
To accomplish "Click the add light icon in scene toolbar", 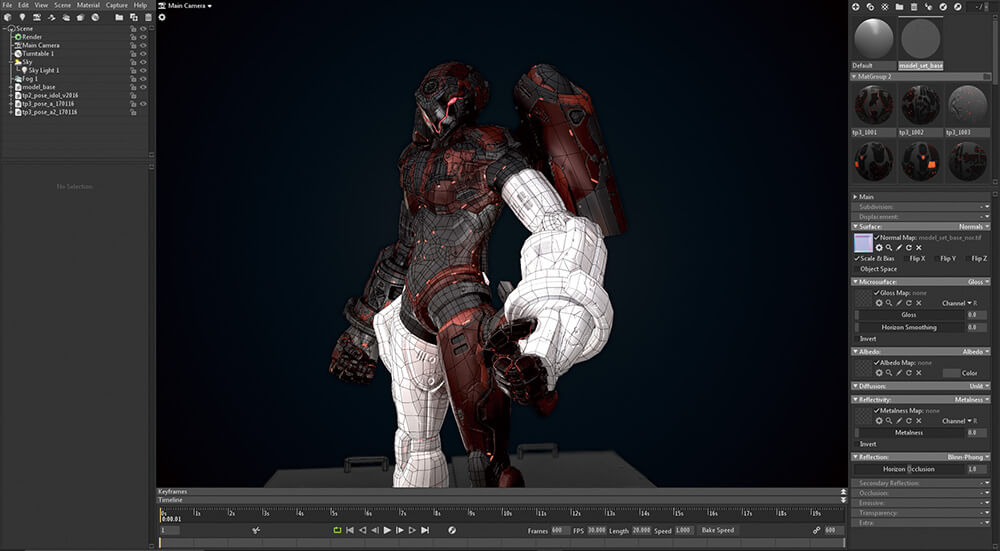I will coord(22,17).
